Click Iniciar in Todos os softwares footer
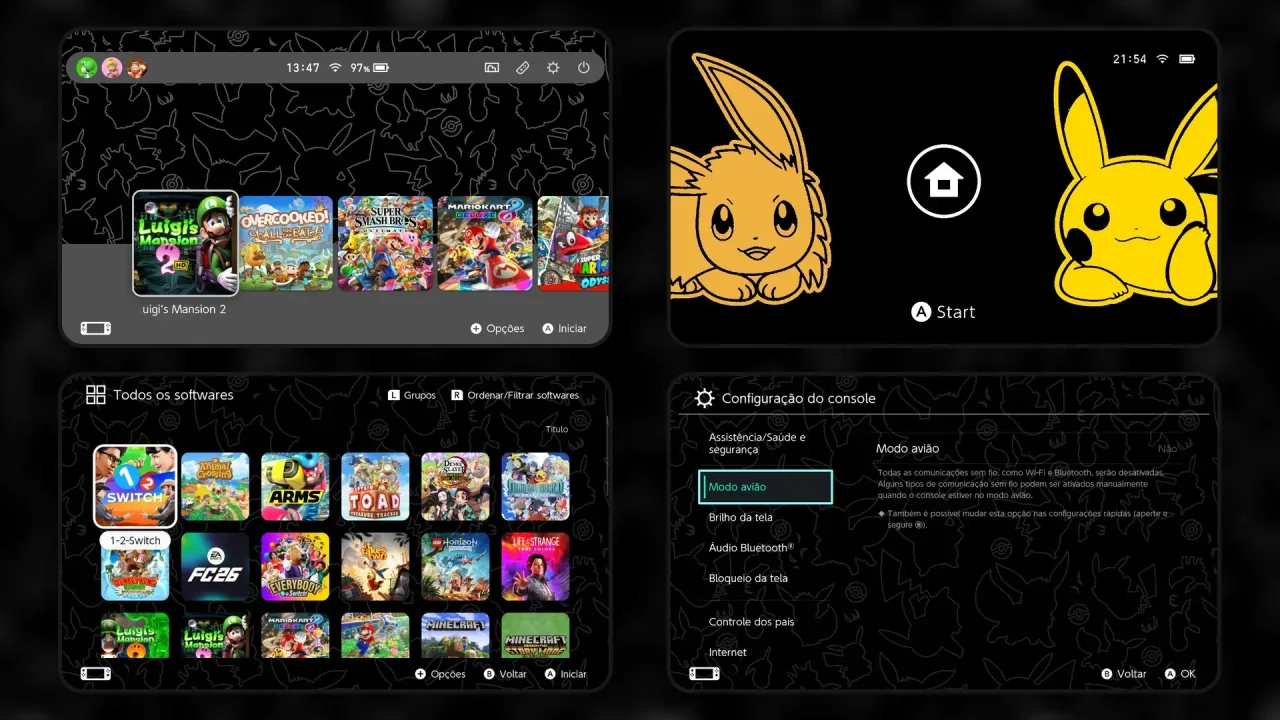 point(565,674)
